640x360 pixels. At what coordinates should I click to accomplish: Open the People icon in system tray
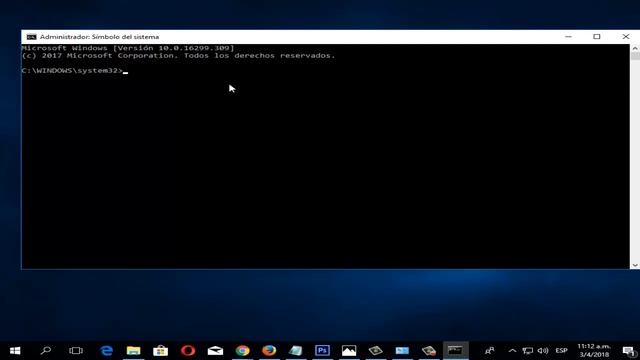(x=489, y=351)
